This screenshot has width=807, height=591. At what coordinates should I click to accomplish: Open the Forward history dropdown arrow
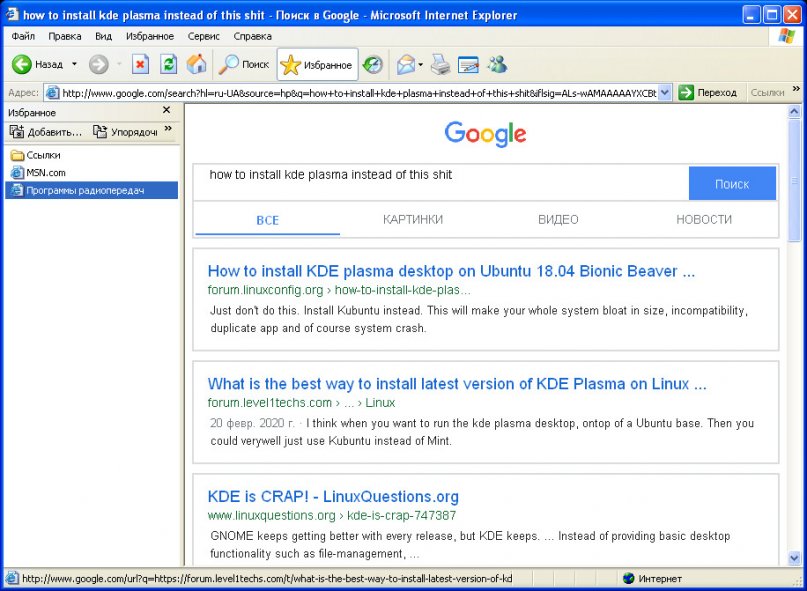click(119, 64)
